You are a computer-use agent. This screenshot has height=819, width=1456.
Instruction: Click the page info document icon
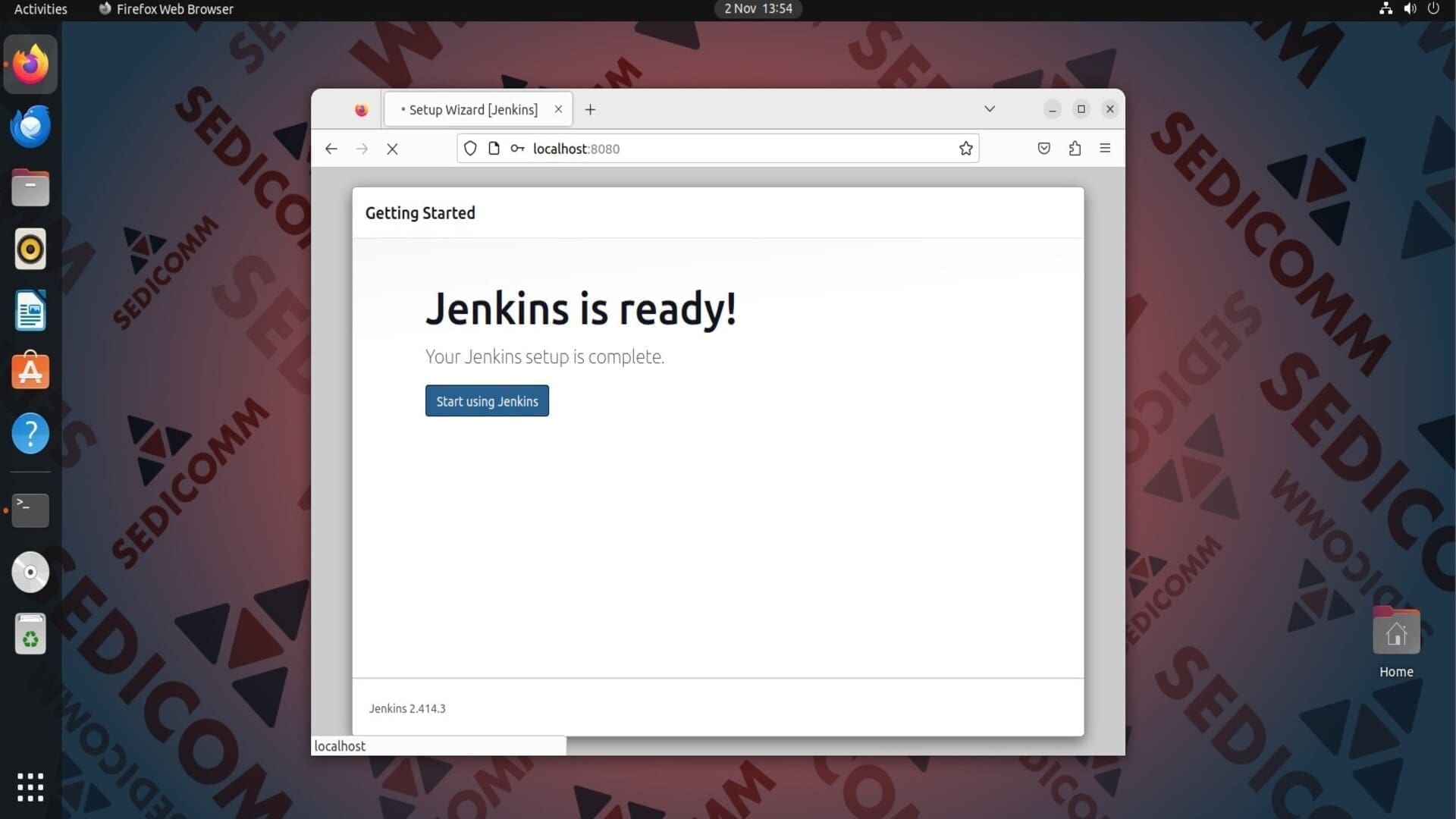(494, 149)
